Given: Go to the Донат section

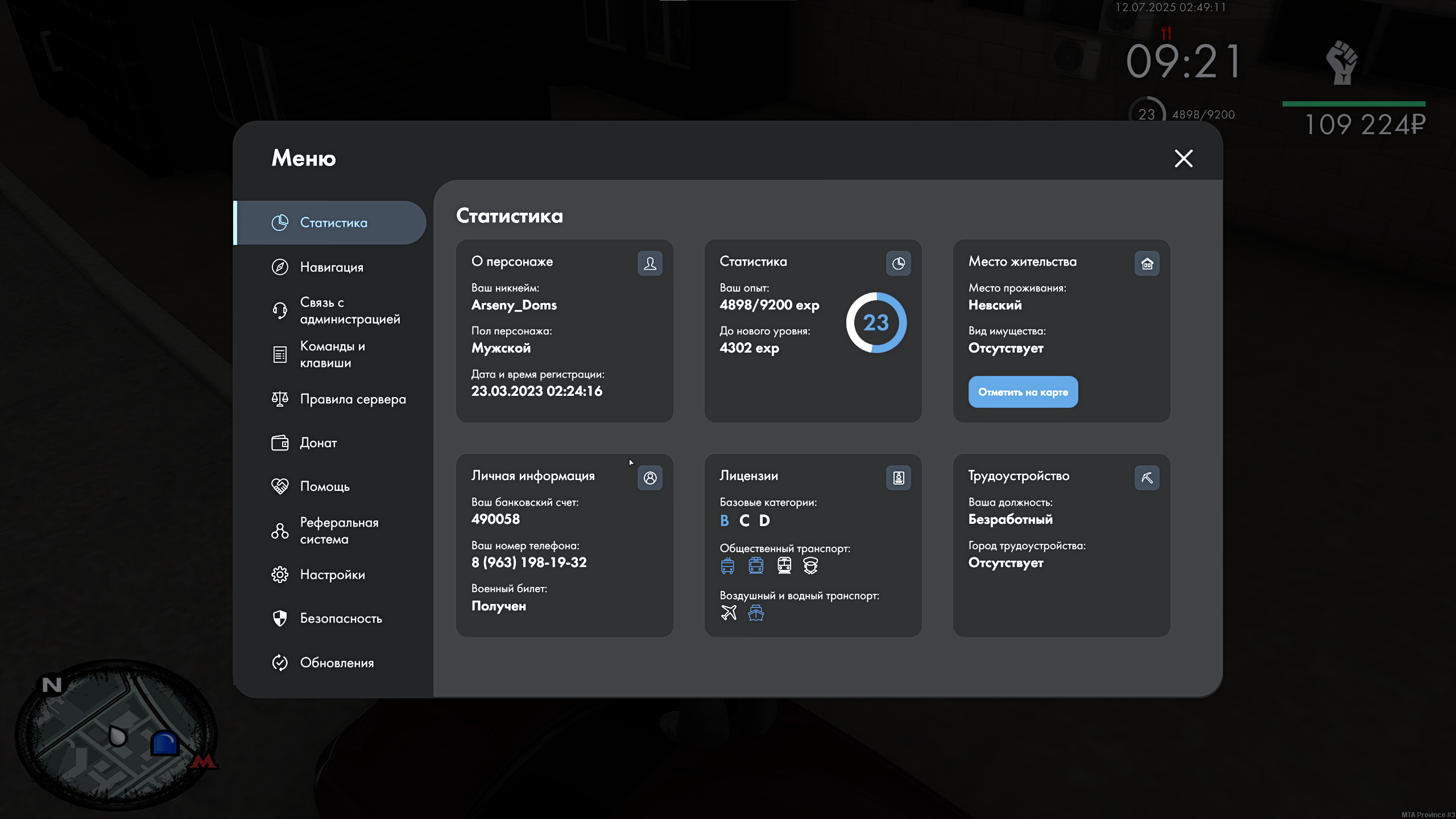Looking at the screenshot, I should (330, 442).
